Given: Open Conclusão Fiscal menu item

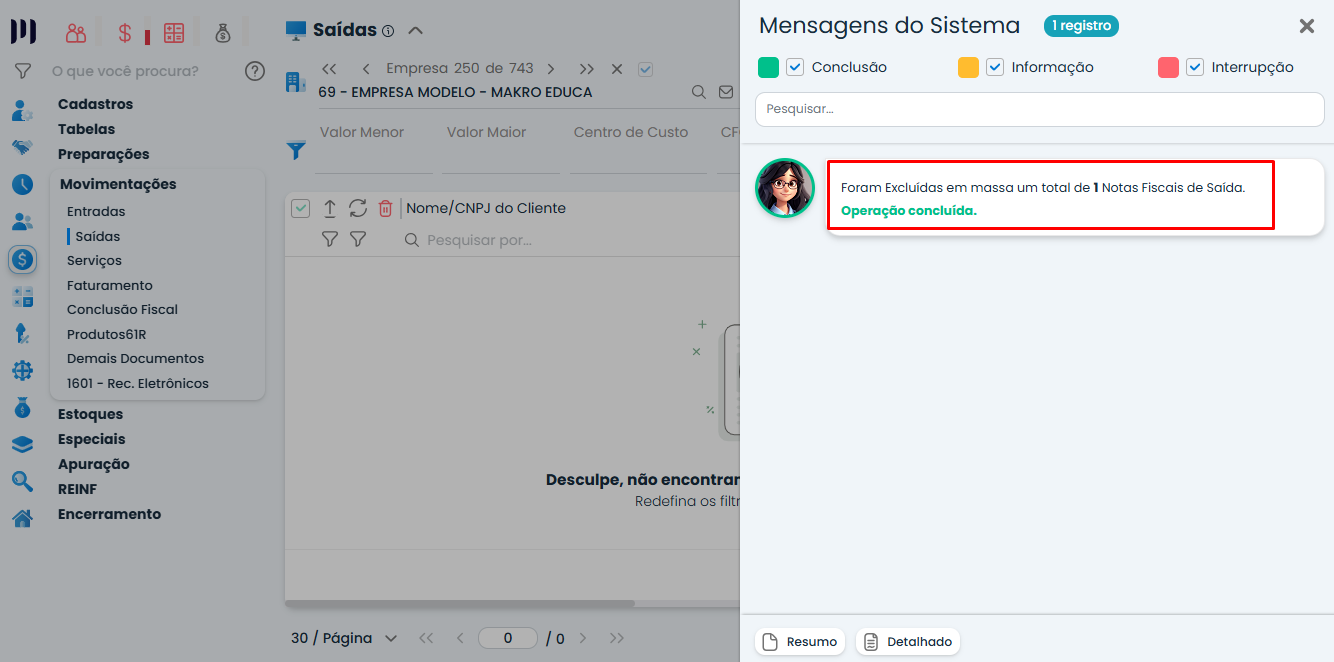Looking at the screenshot, I should click(x=122, y=309).
